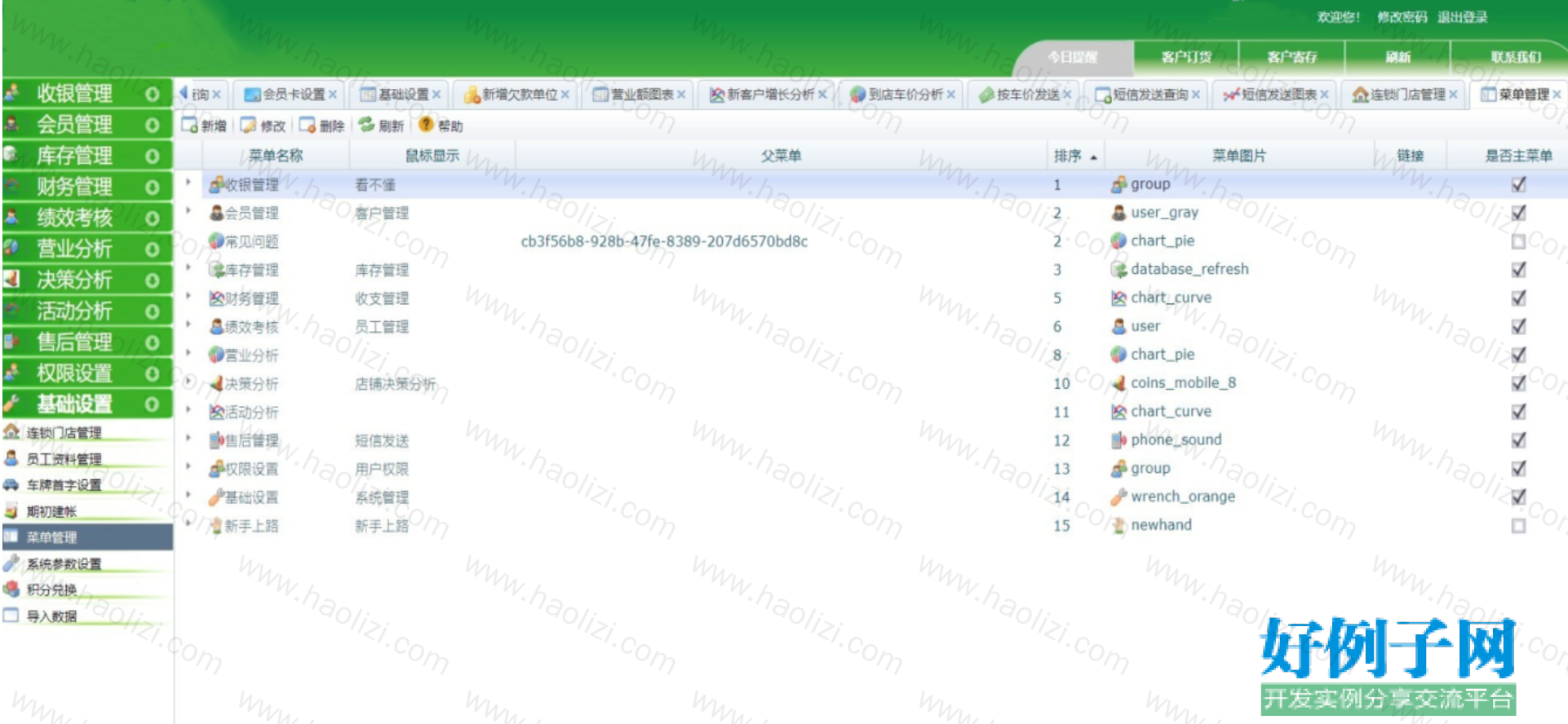This screenshot has height=724, width=1568.
Task: Click the 刷新 button in top navigation
Action: 1397,57
